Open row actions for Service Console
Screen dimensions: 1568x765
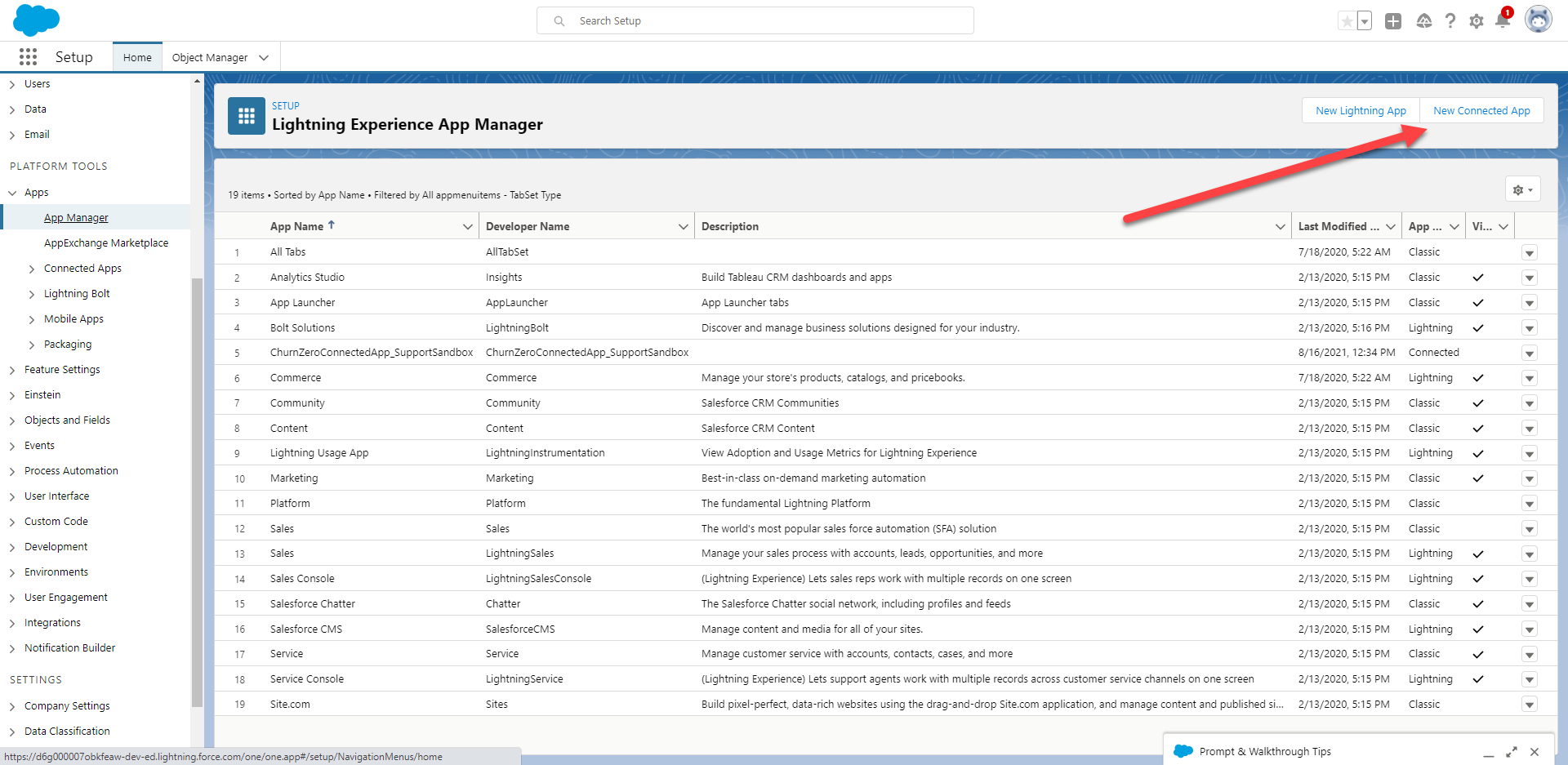(x=1530, y=679)
